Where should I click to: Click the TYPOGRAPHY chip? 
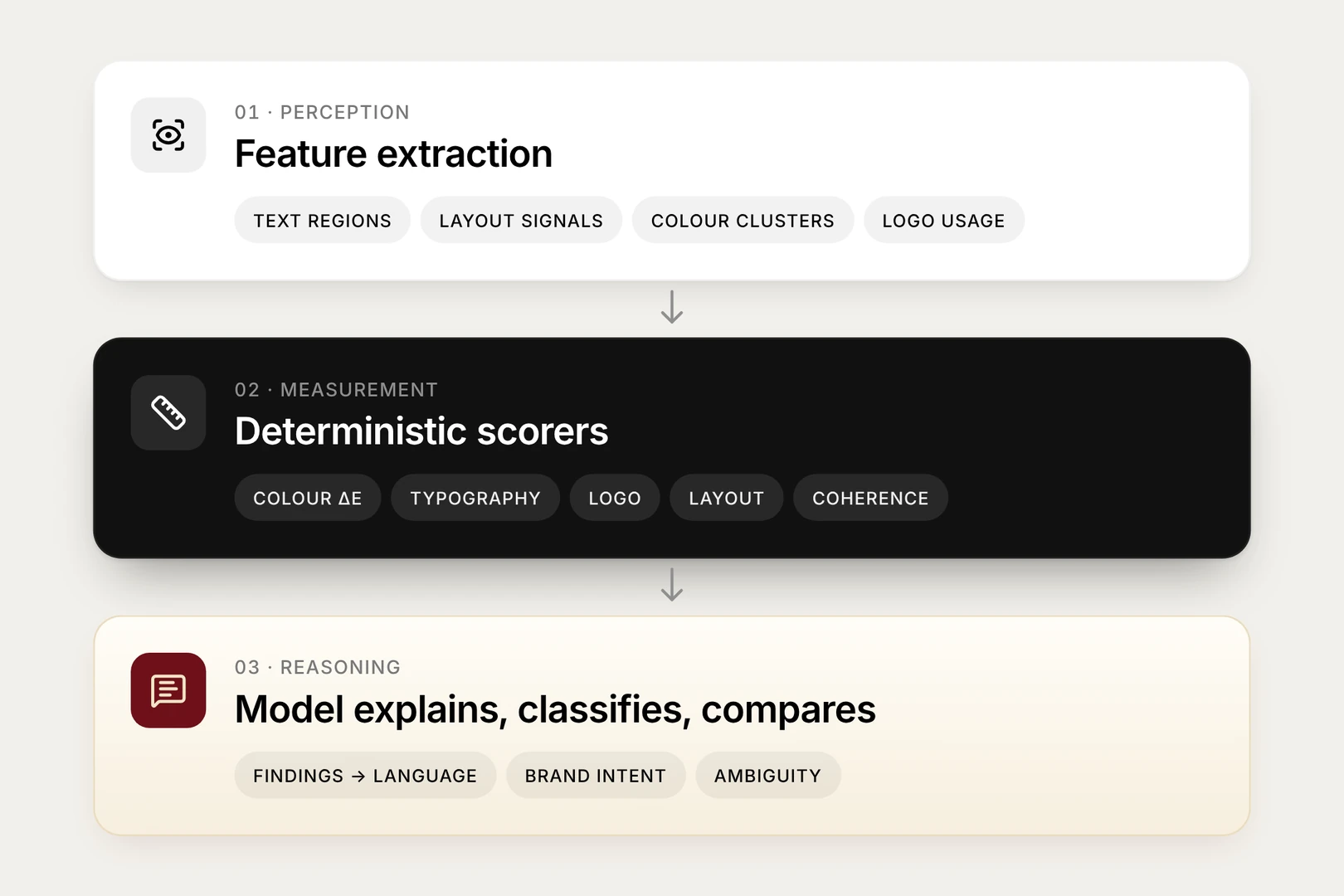coord(475,498)
